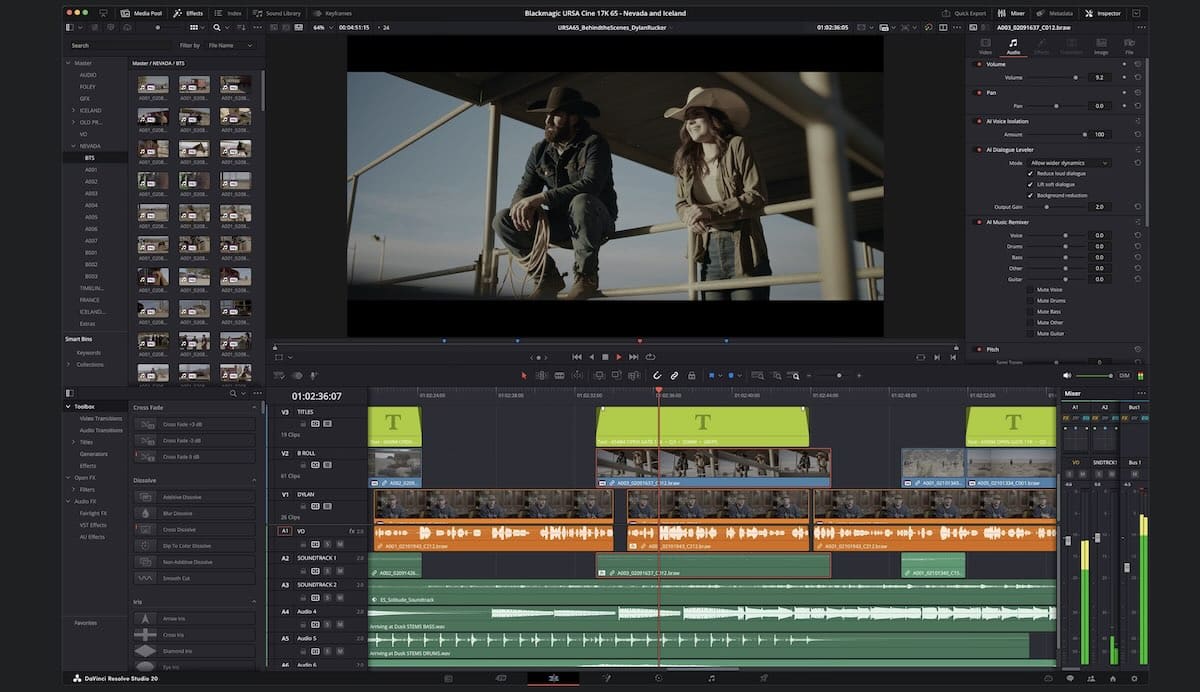Click the ES_Solitude_Soundtrack audio clip

[712, 592]
